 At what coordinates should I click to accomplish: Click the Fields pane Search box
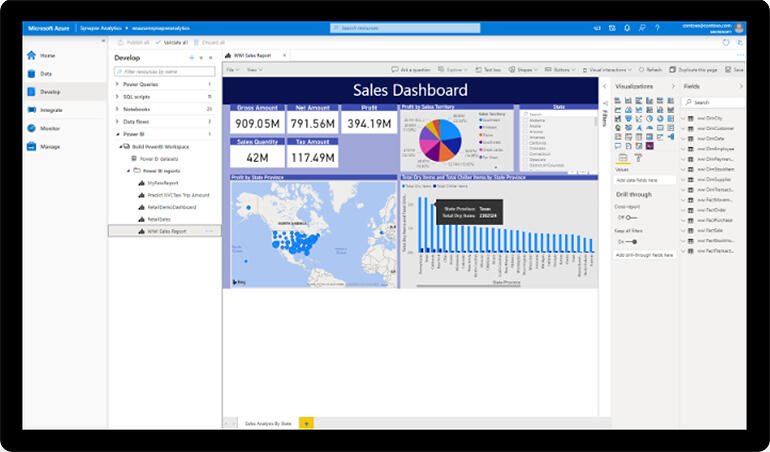point(714,102)
